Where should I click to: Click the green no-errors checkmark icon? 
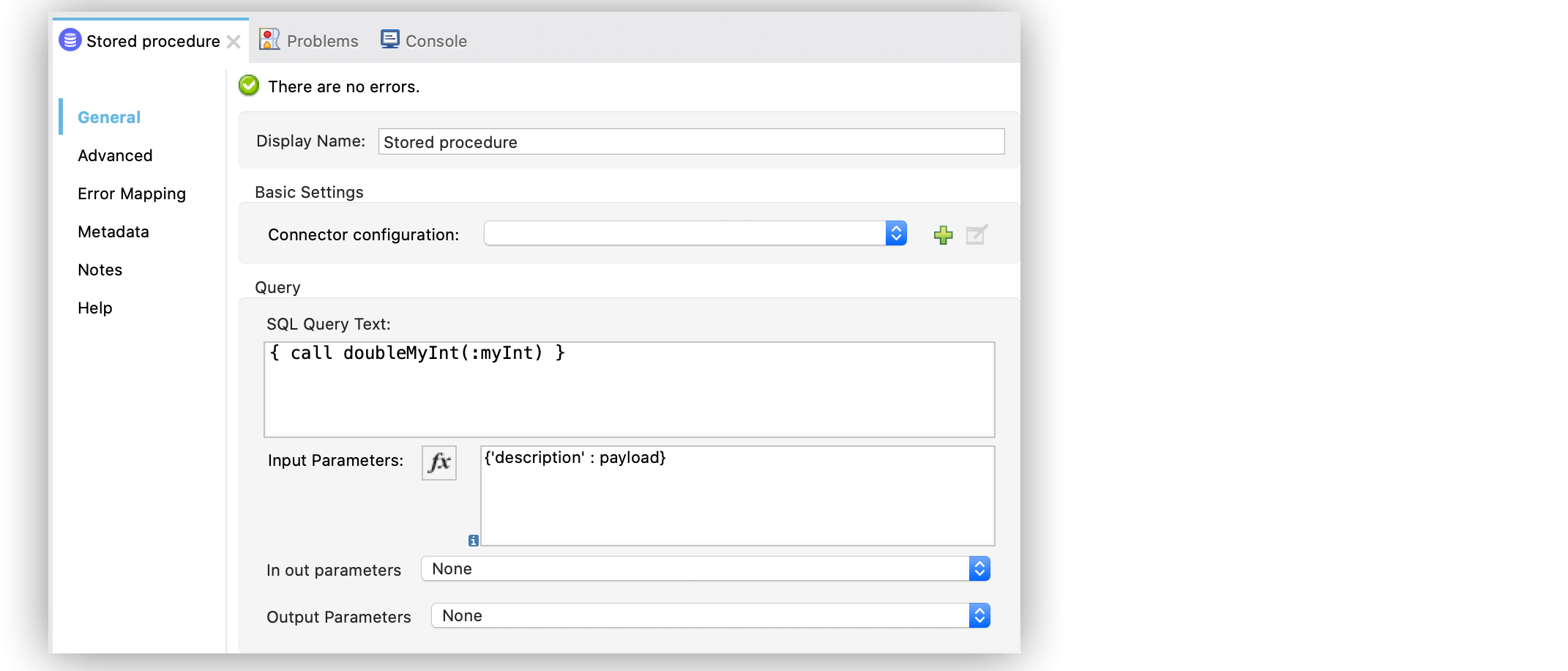click(249, 86)
